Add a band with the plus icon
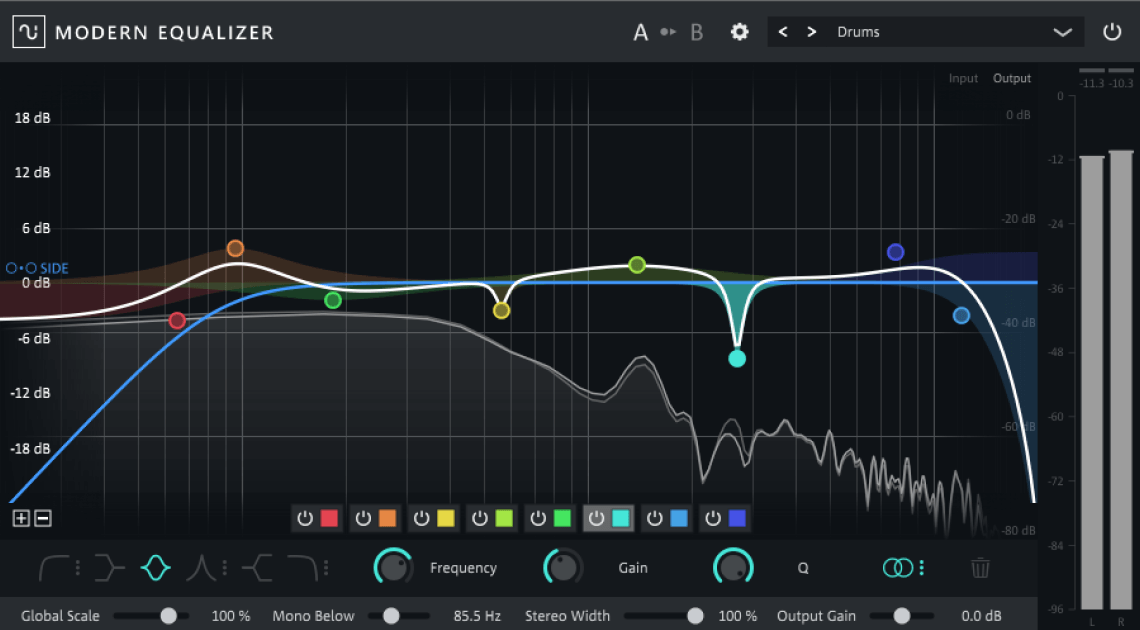Screen dimensions: 1140x630 tap(21, 518)
